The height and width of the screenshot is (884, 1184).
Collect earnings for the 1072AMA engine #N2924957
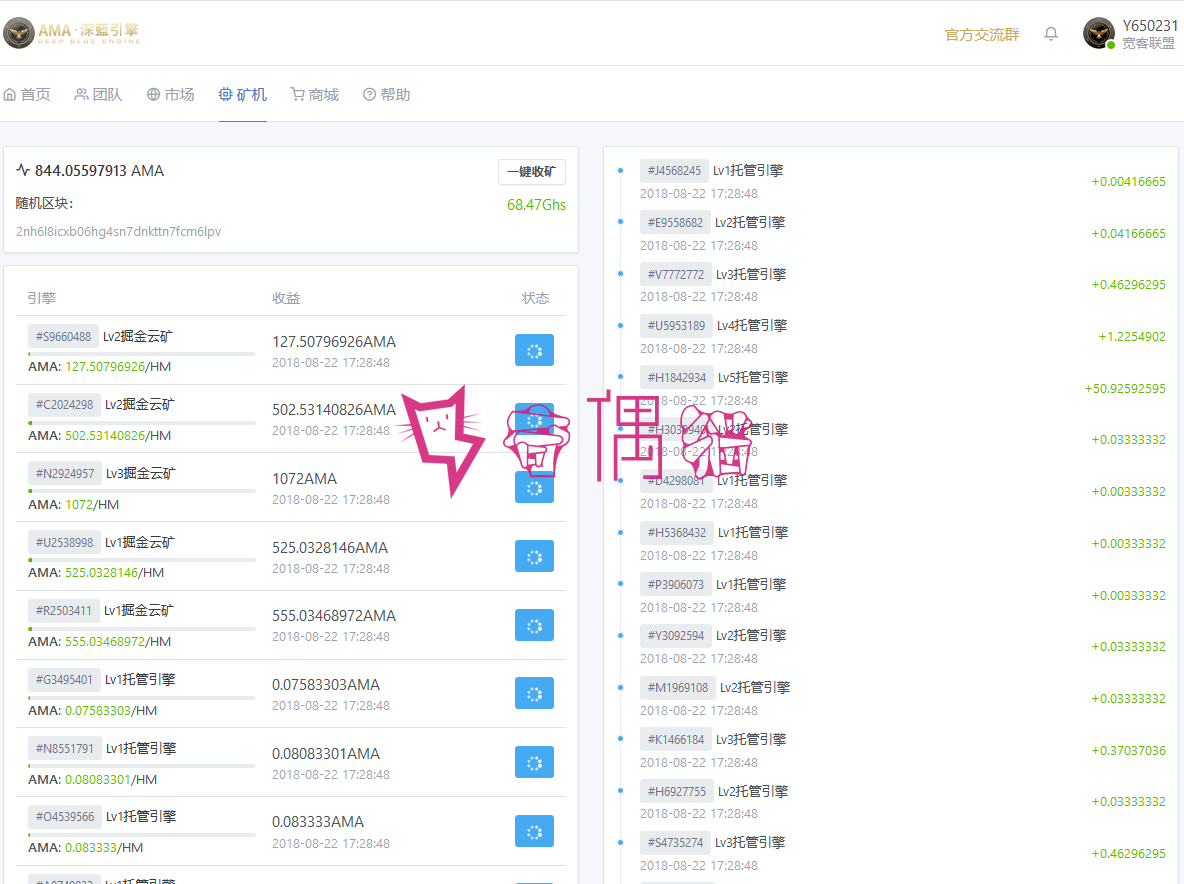click(535, 488)
